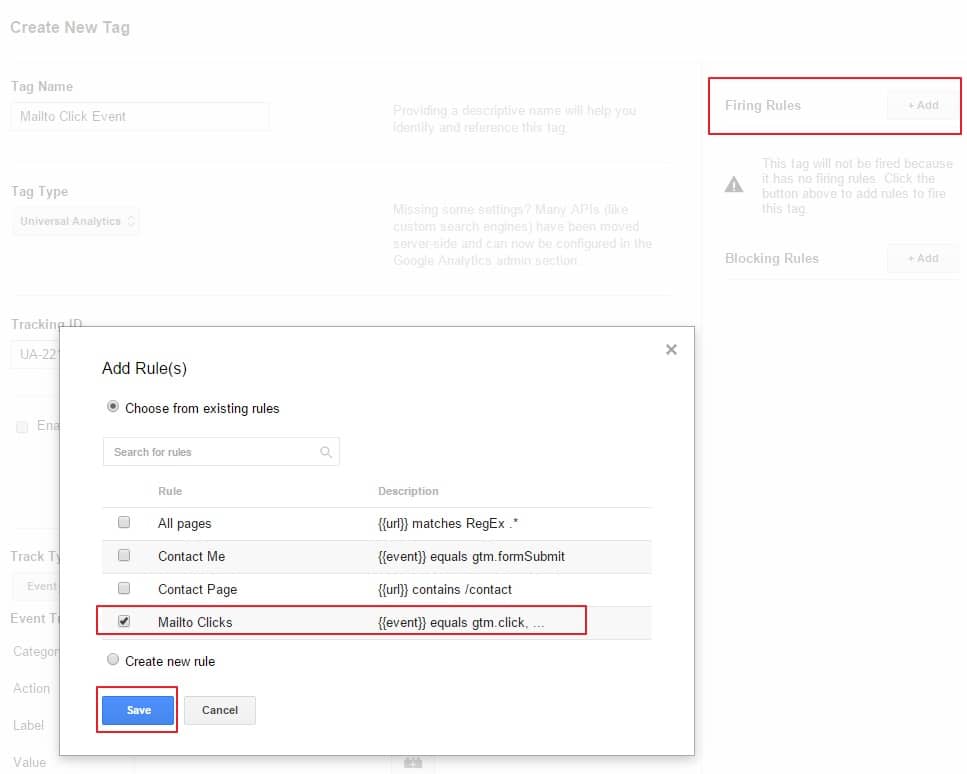Click Save button in Add Rule(s) dialog

[x=138, y=710]
